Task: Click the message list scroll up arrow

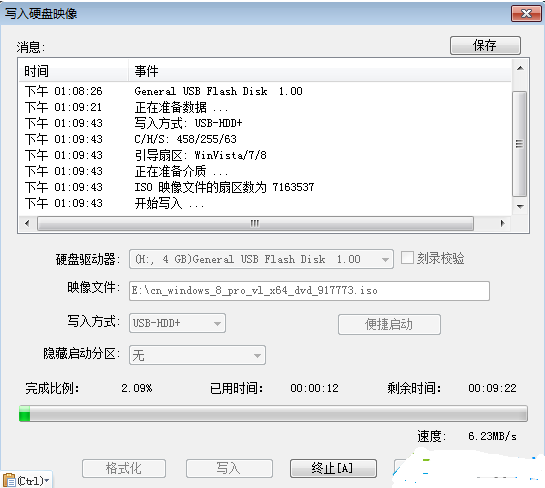Action: point(520,68)
